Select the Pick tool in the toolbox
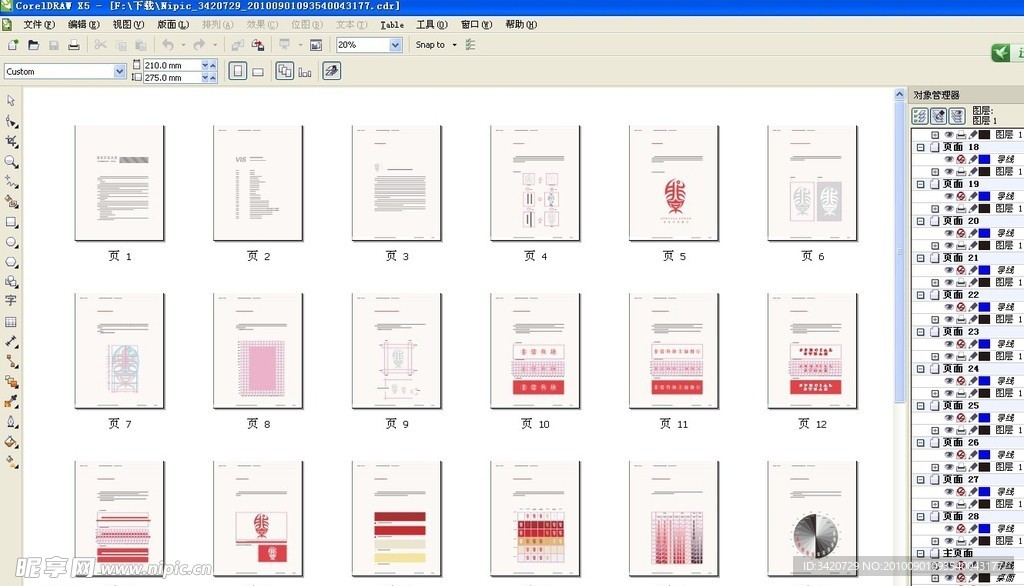 point(11,100)
